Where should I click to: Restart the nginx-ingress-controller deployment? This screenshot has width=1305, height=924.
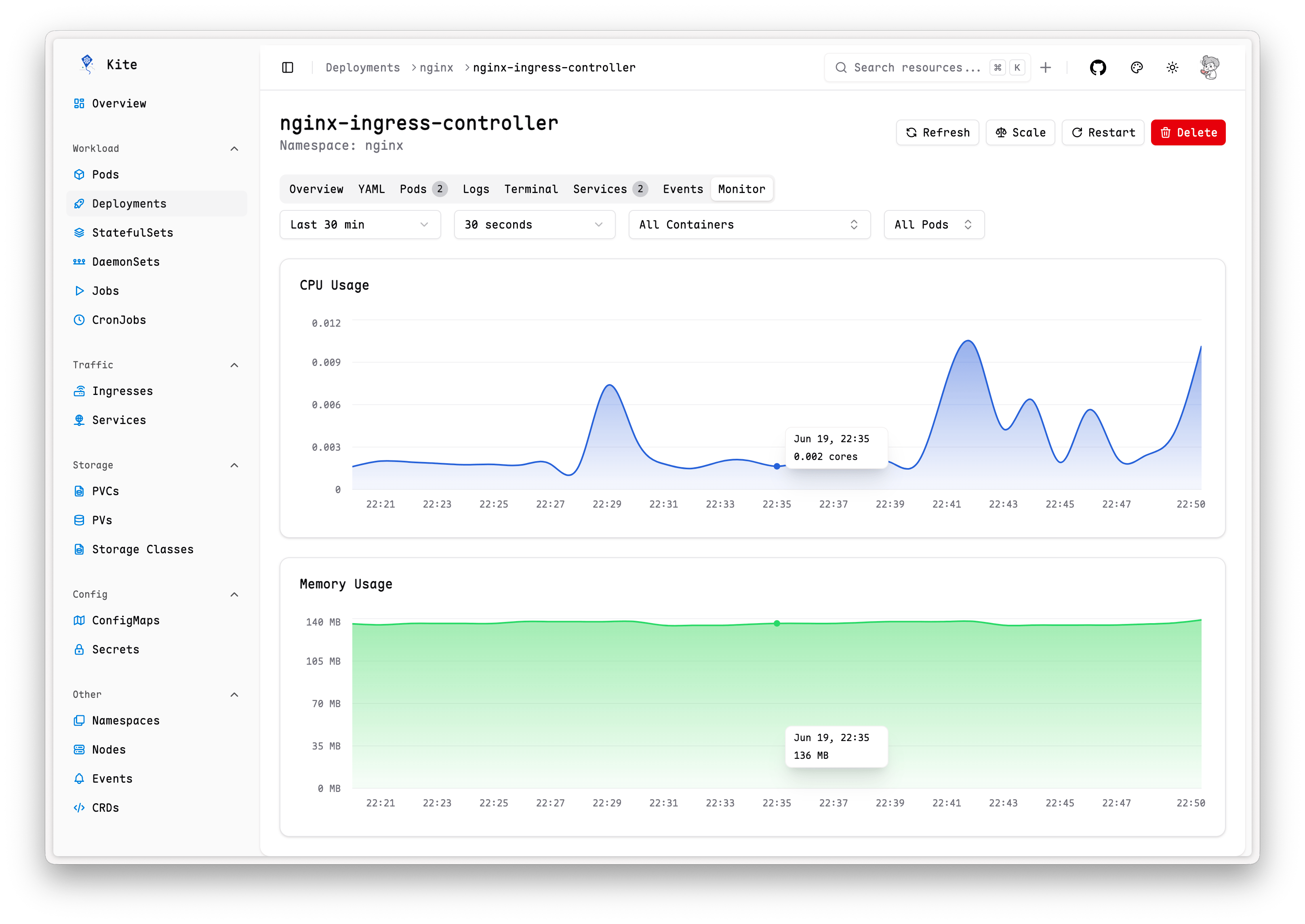[1103, 132]
